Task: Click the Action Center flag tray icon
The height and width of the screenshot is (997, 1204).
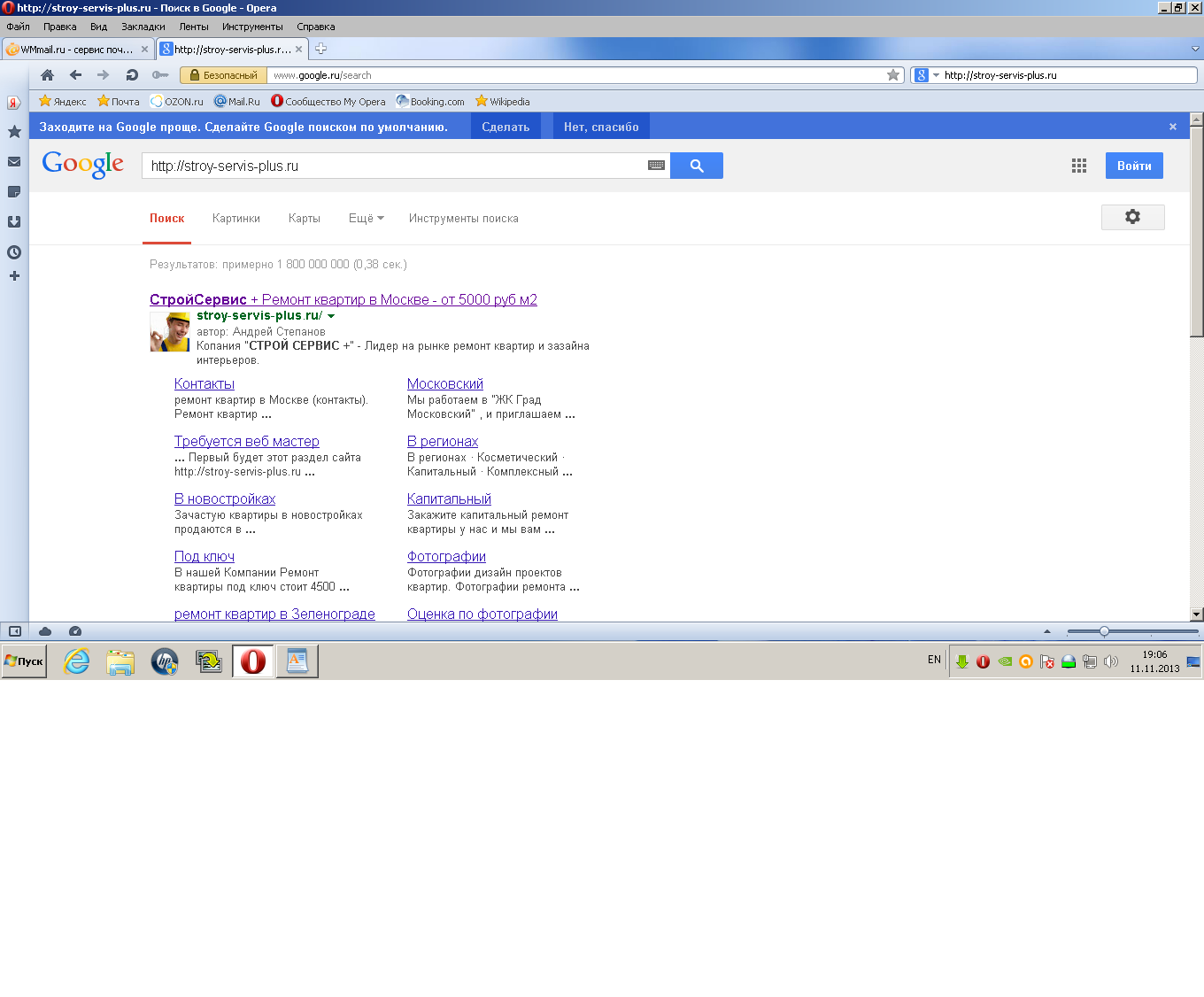Action: click(x=1047, y=661)
